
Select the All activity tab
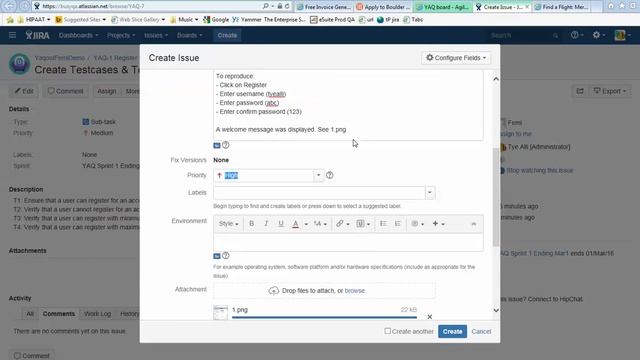click(30, 314)
